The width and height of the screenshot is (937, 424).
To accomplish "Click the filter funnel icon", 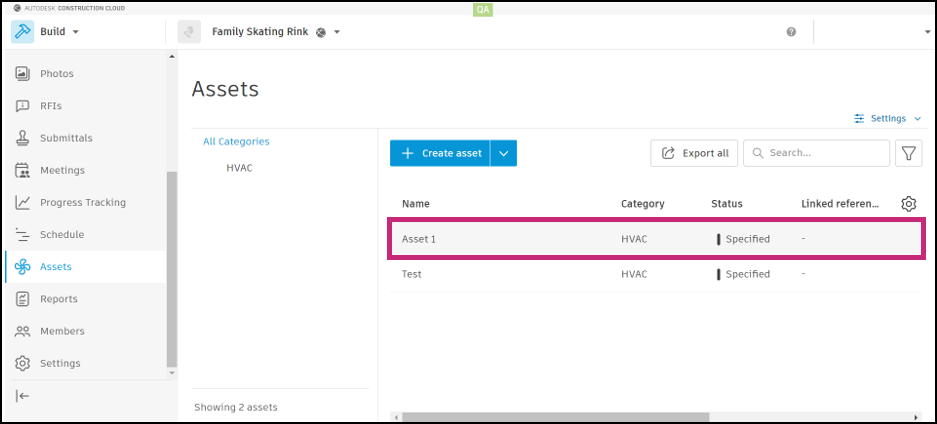I will pyautogui.click(x=908, y=153).
